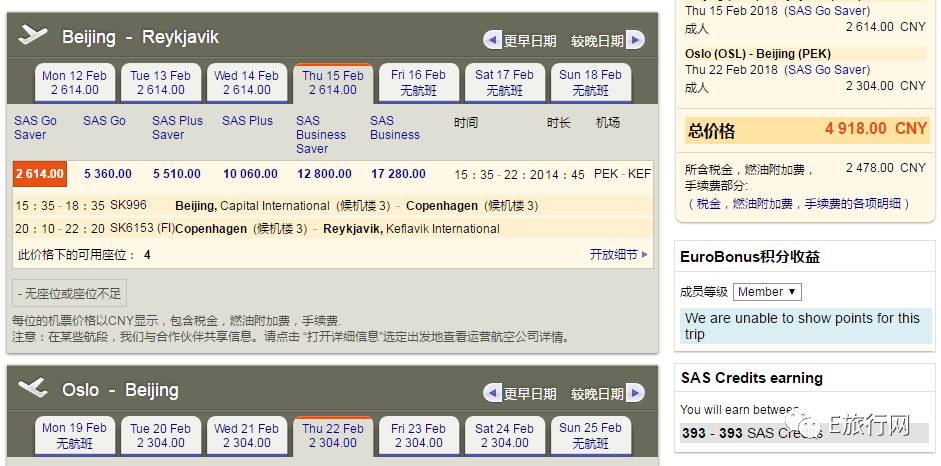The height and width of the screenshot is (466, 941).
Task: Click 较晚日期 link in Oslo-Beijing panel
Action: (598, 394)
